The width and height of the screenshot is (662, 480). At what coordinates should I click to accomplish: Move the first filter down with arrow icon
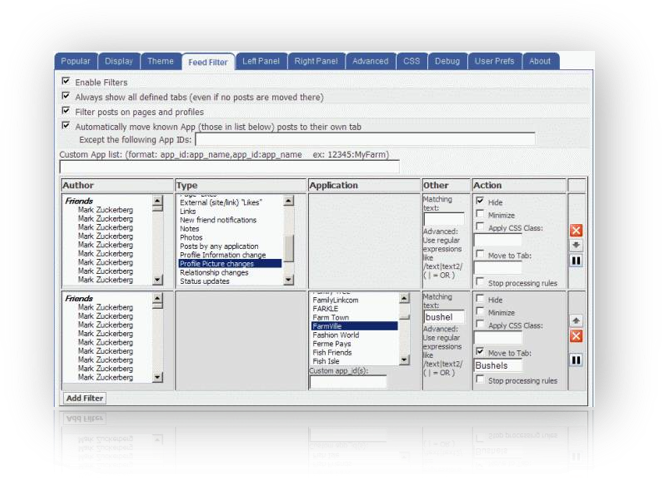[576, 245]
